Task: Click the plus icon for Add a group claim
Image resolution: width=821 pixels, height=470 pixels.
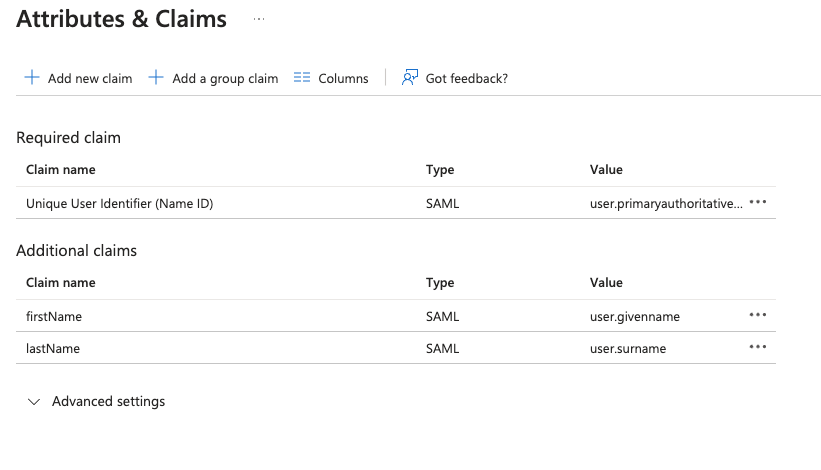Action: tap(156, 78)
